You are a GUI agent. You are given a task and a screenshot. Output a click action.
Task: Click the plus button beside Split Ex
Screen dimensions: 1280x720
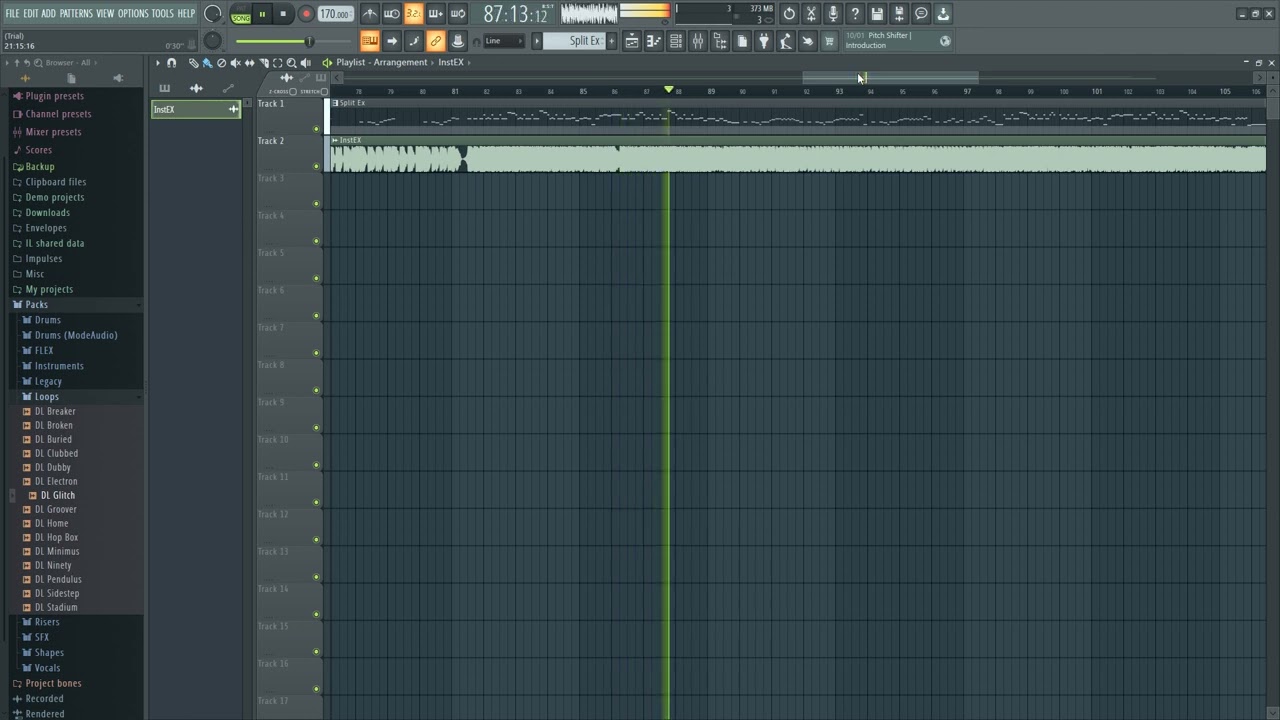(x=611, y=41)
